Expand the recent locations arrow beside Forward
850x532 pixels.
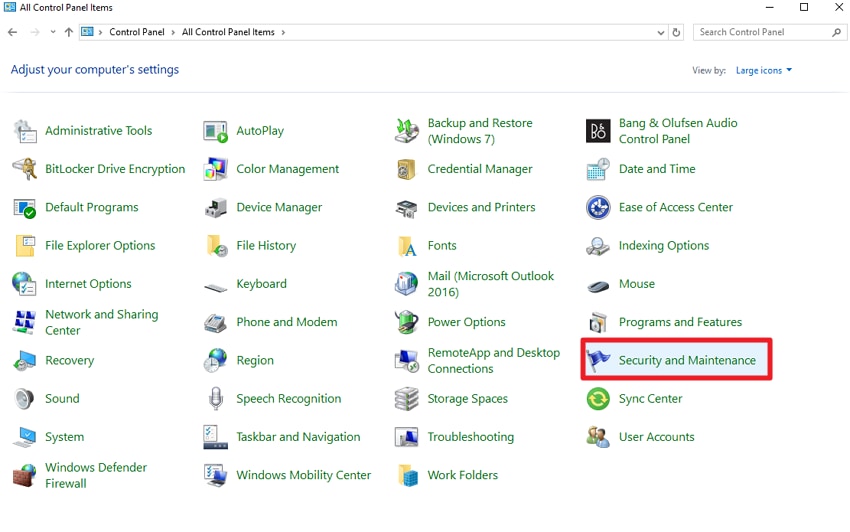tap(52, 33)
